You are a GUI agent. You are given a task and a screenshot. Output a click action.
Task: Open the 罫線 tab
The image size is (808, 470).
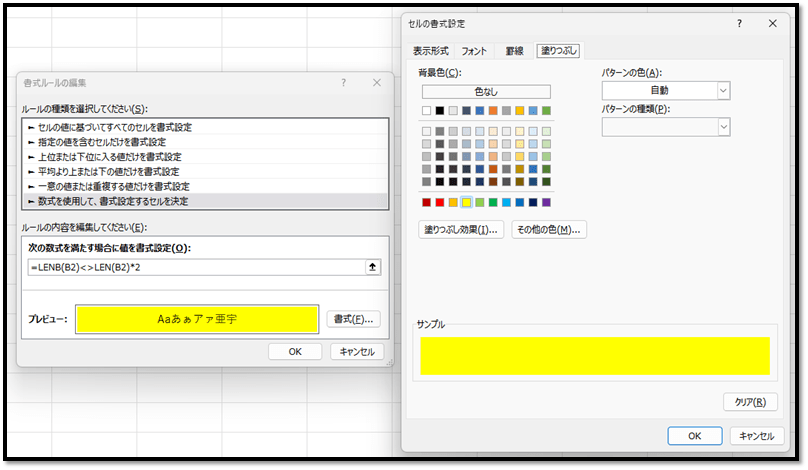point(513,51)
